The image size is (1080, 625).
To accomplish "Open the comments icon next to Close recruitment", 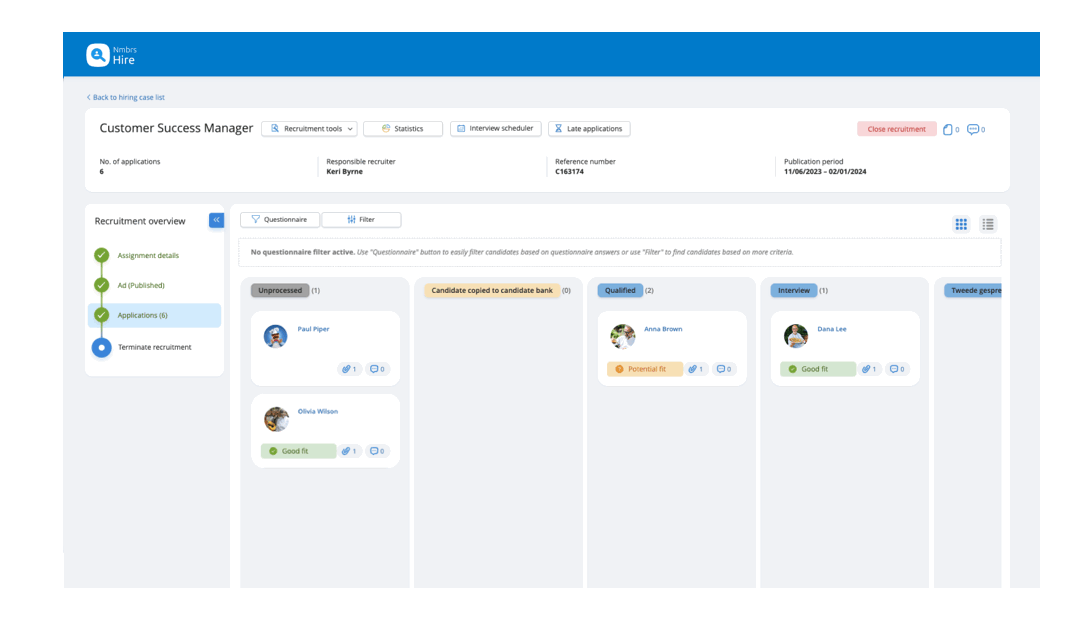I will tap(975, 129).
